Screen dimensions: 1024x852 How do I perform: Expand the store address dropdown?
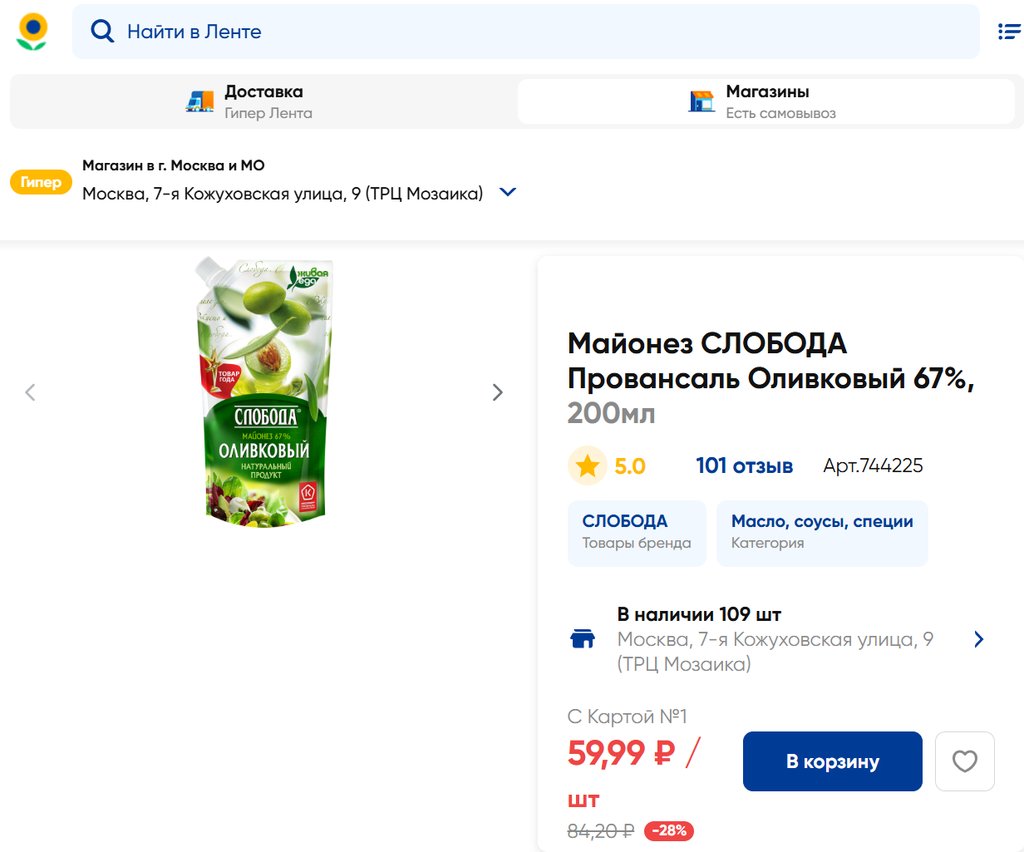[x=508, y=193]
